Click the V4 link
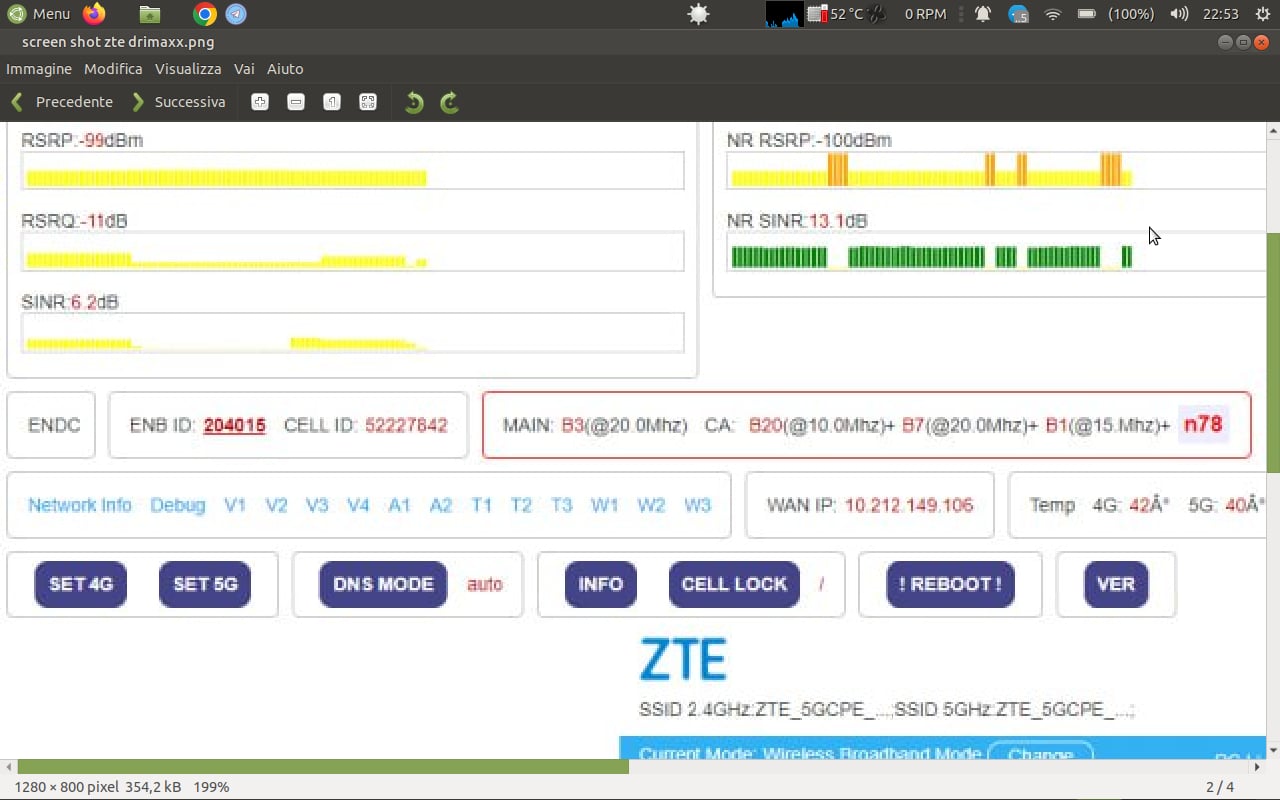1280x800 pixels. (358, 505)
